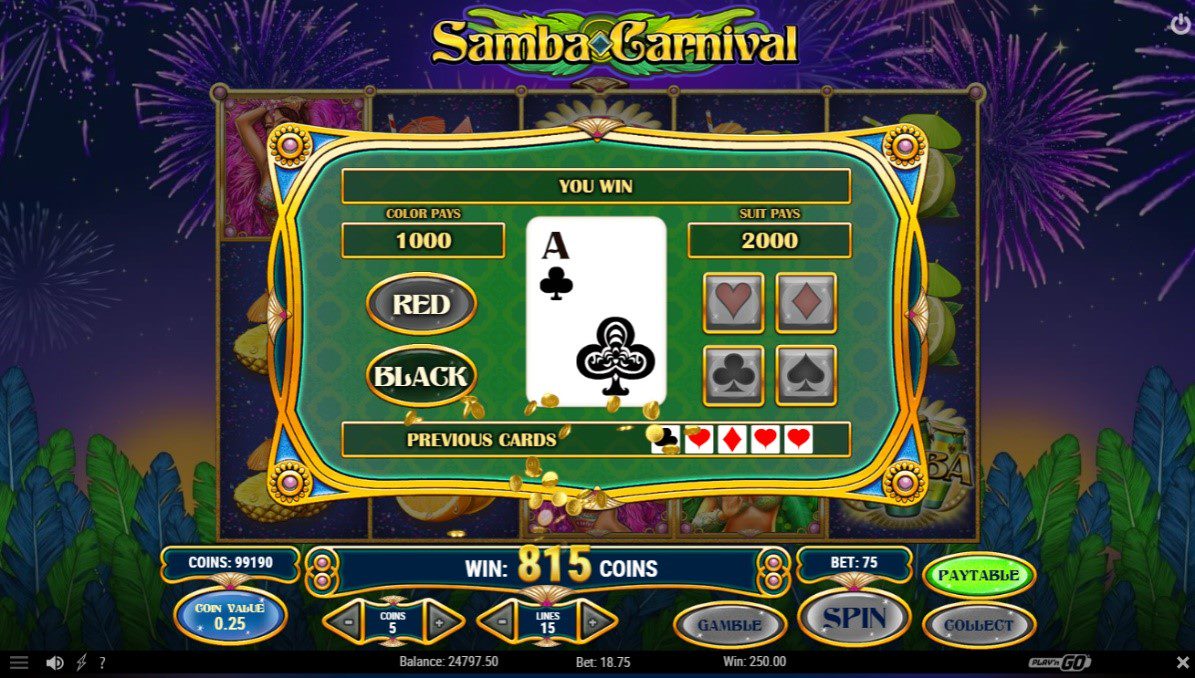Image resolution: width=1195 pixels, height=678 pixels.
Task: Open the help question mark icon
Action: point(102,663)
